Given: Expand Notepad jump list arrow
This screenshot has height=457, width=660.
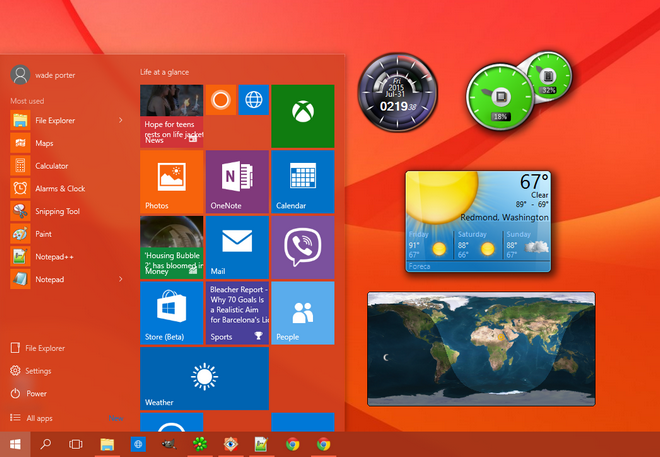Looking at the screenshot, I should point(120,279).
